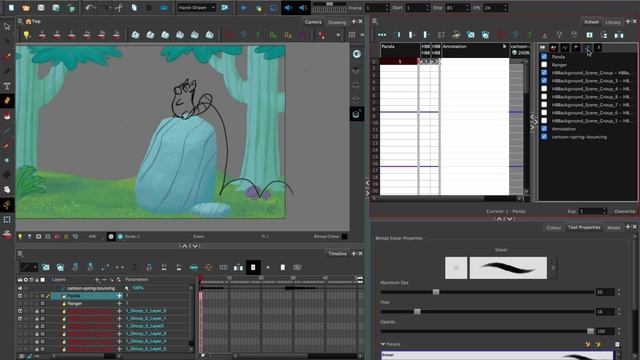Image resolution: width=640 pixels, height=360 pixels.
Task: Switch to the Library tab
Action: coord(613,22)
